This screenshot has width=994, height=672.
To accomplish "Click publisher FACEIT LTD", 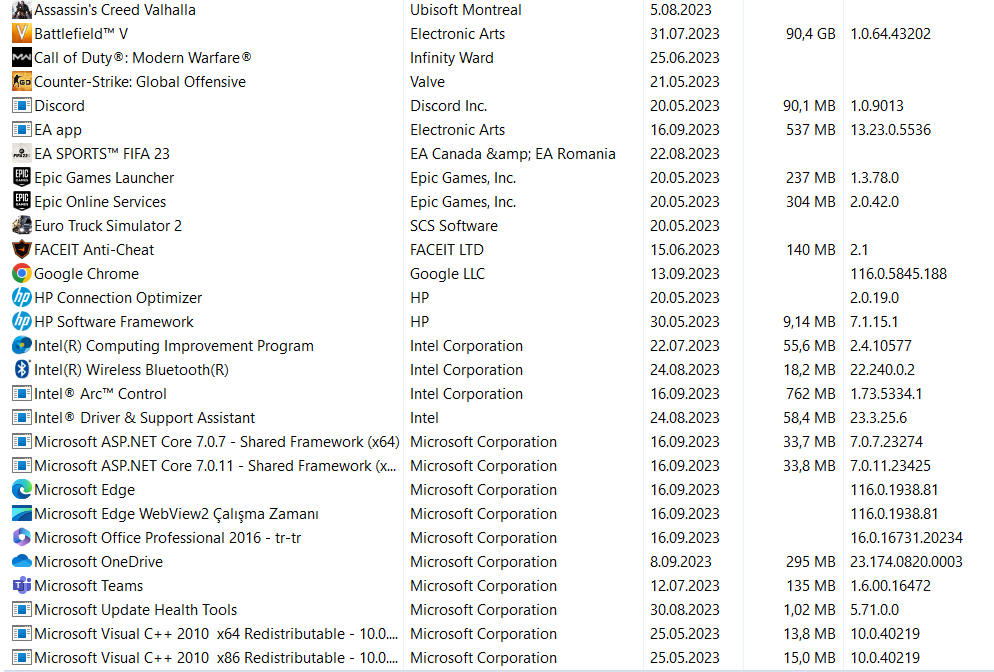I will tap(446, 250).
